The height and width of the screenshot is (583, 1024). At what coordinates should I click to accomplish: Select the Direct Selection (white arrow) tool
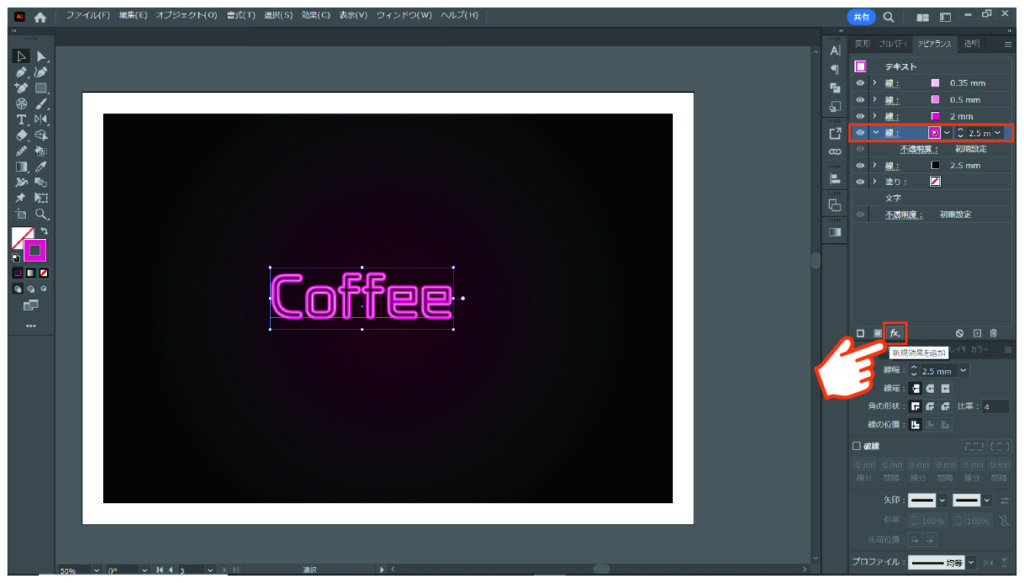pyautogui.click(x=41, y=57)
